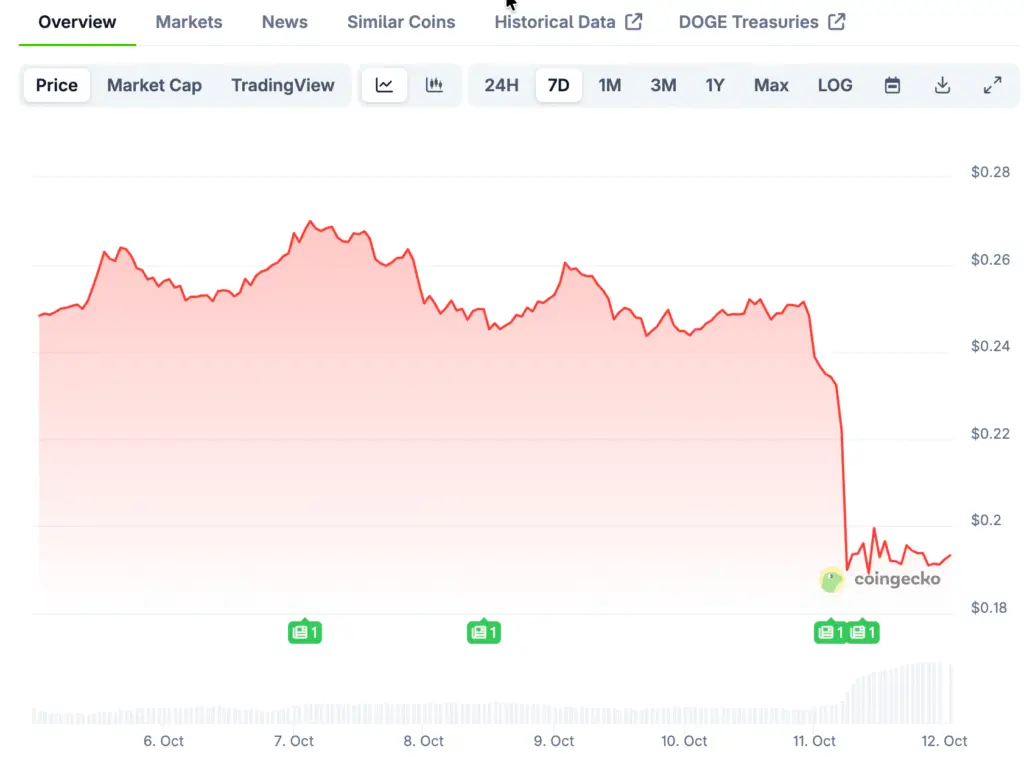
Task: Open the rightmost news marker near 11. Oct
Action: 863,632
